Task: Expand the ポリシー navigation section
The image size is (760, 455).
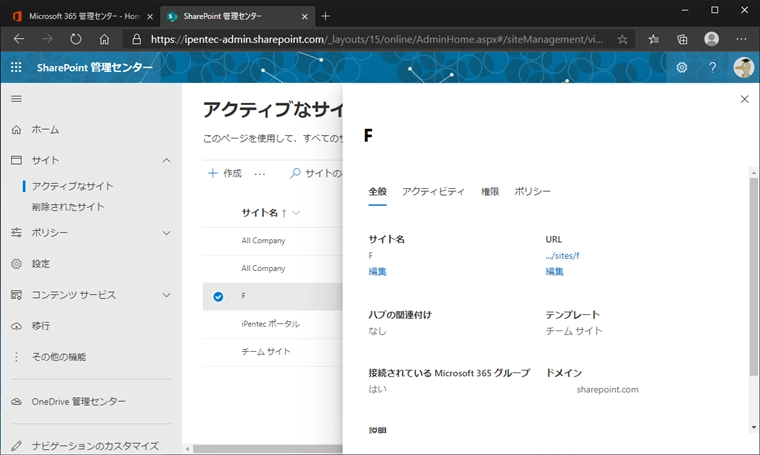Action: [x=166, y=233]
